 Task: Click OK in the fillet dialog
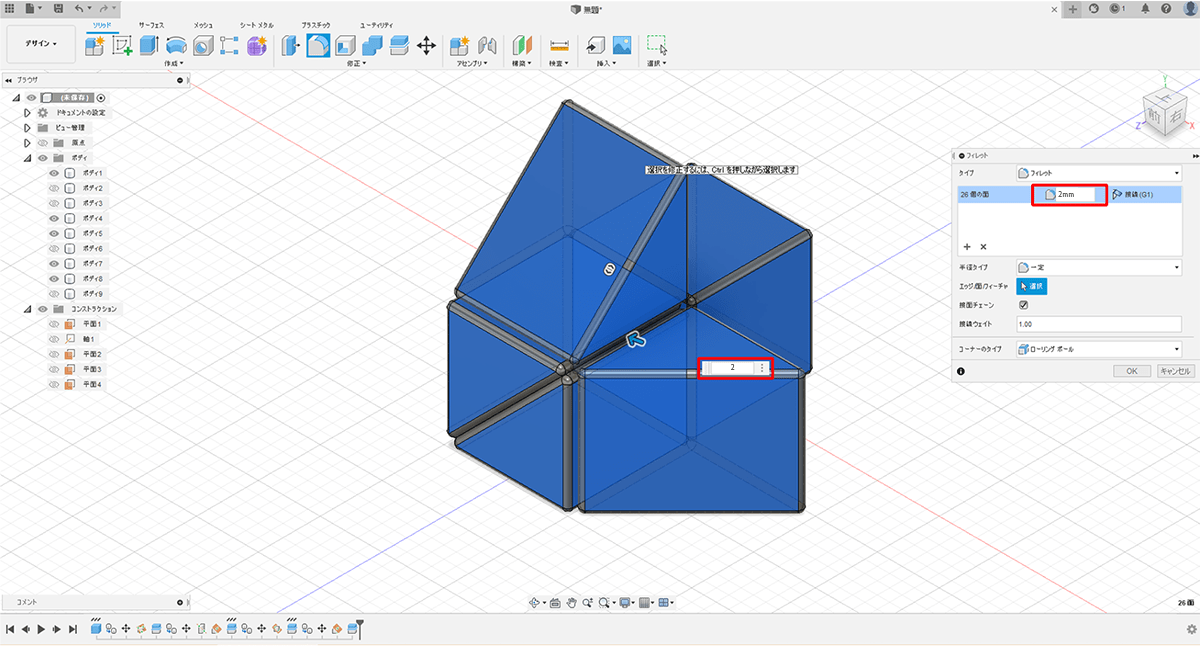1131,371
